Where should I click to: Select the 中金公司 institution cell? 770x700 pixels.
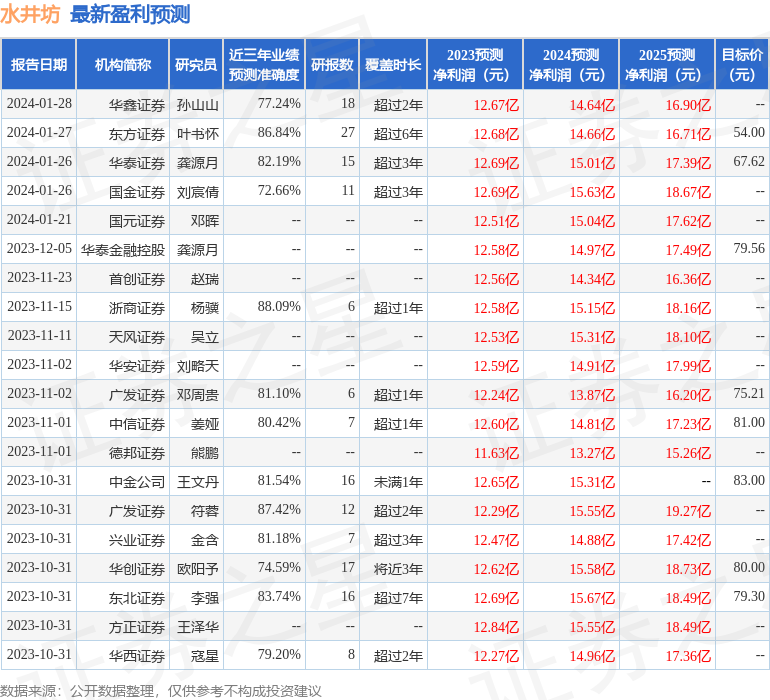tap(137, 482)
